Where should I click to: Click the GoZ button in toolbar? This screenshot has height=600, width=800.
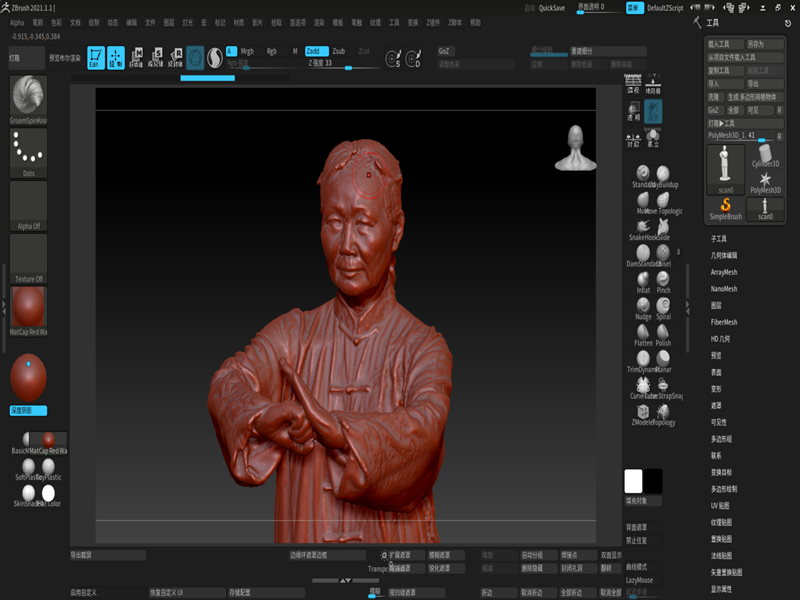(445, 50)
